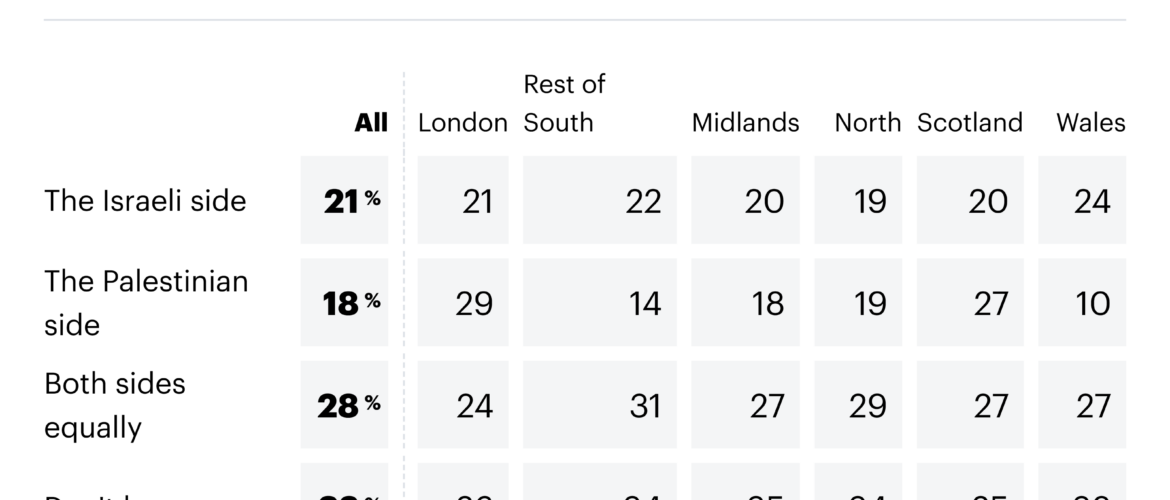Click the Wales column header
The width and height of the screenshot is (1170, 500).
point(1090,123)
